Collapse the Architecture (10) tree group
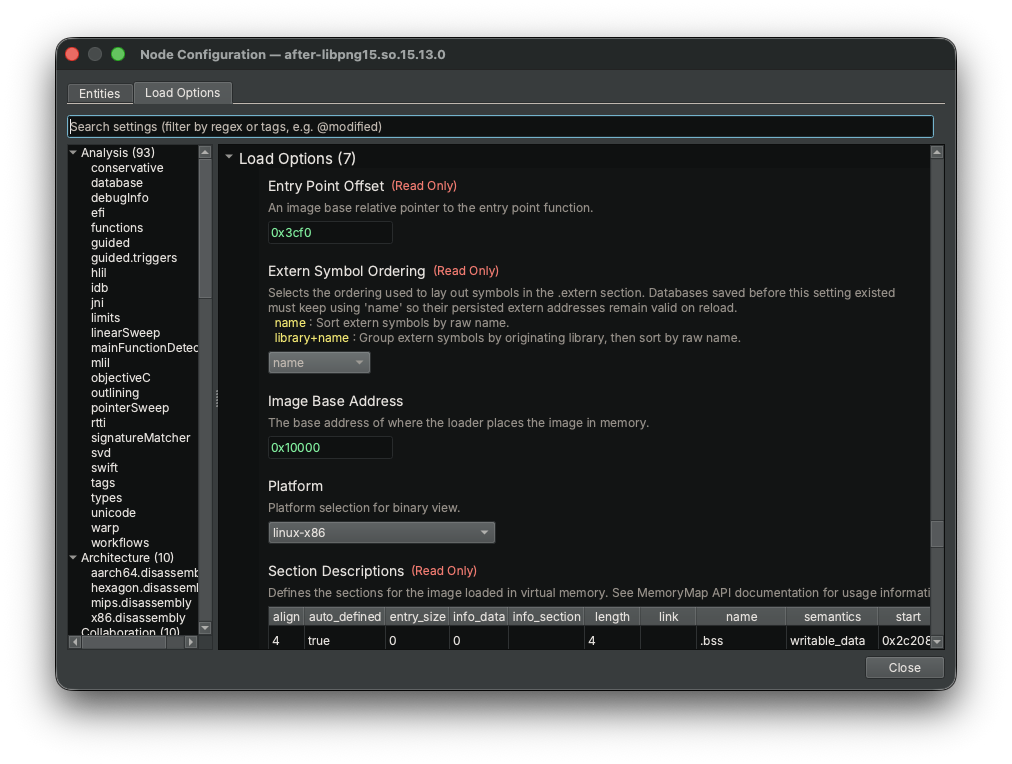Screen dimensions: 1012x764 [x=73, y=558]
